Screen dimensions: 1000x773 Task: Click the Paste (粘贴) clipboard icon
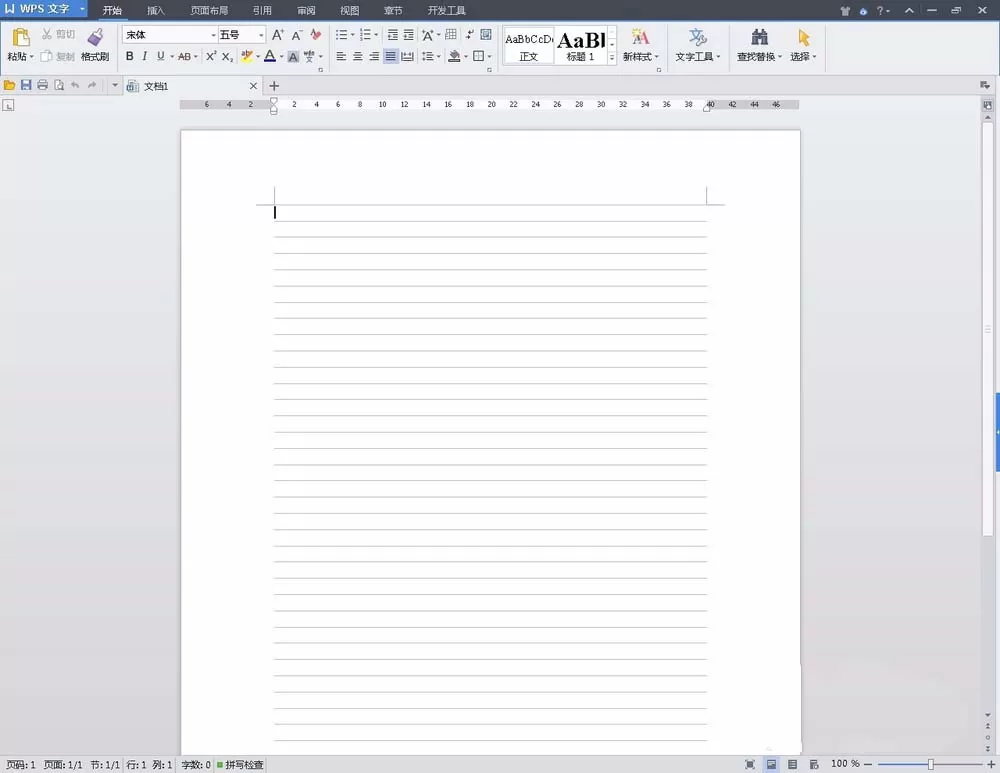tap(20, 37)
